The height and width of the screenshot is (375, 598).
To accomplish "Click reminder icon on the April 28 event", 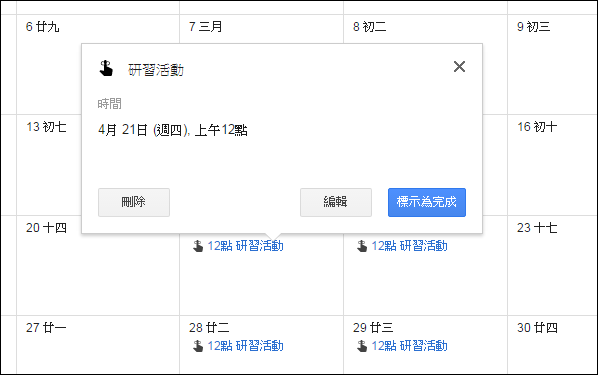I will (198, 346).
